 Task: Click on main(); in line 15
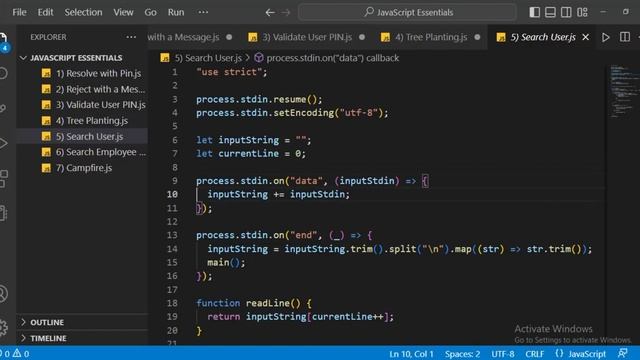pos(226,262)
